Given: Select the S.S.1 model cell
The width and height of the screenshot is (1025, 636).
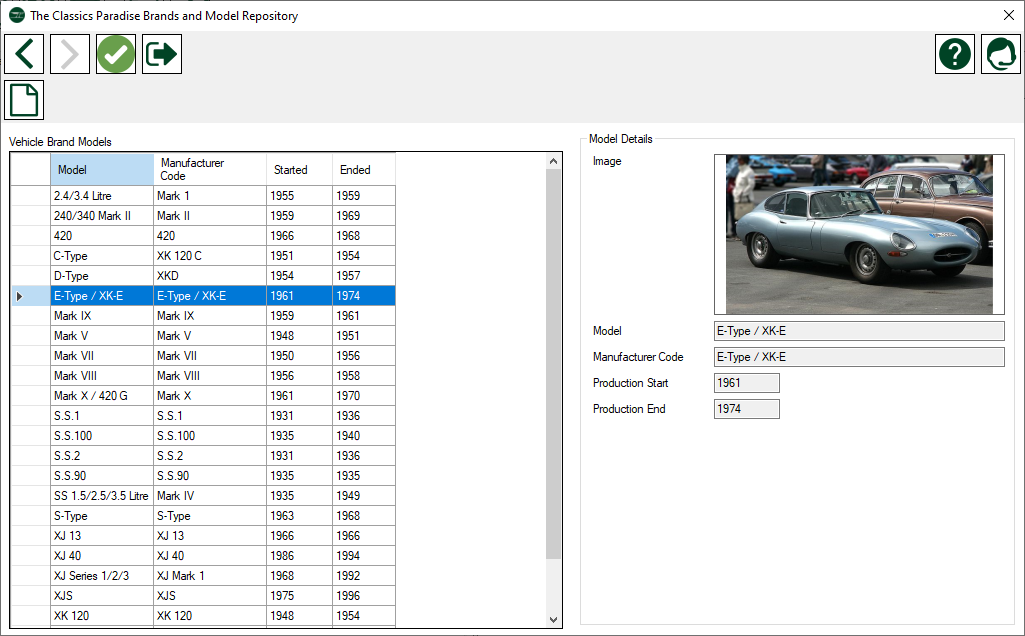Looking at the screenshot, I should point(102,416).
